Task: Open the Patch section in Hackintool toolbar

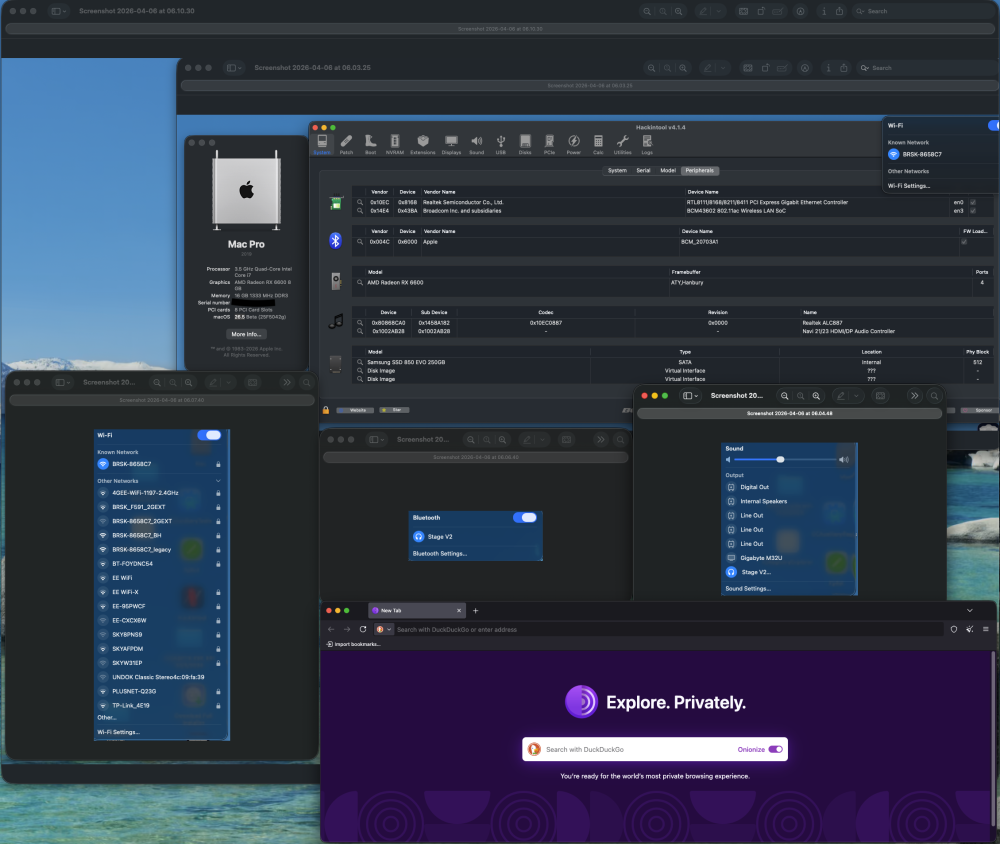Action: 346,144
